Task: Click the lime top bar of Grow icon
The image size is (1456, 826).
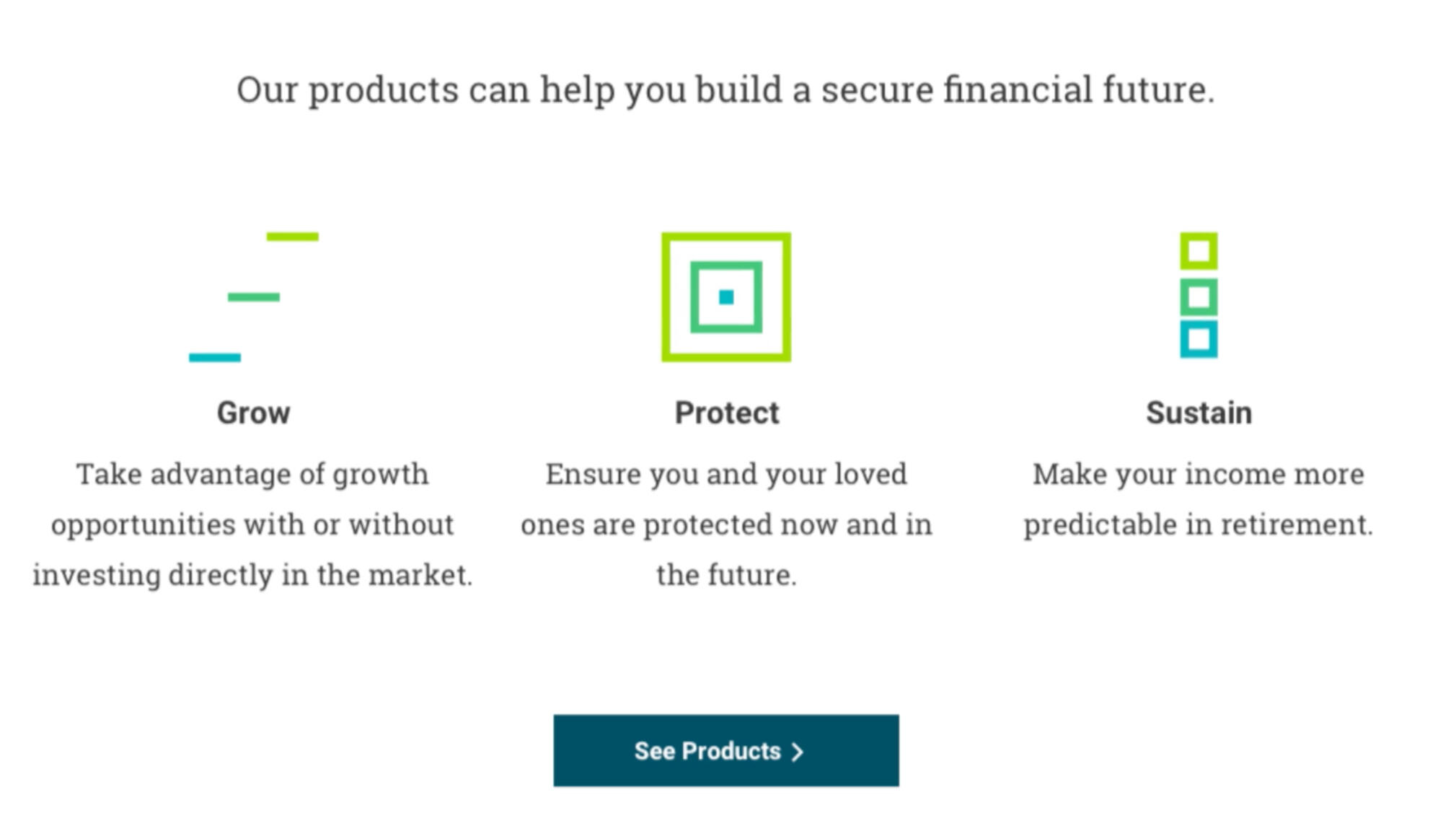Action: tap(292, 237)
